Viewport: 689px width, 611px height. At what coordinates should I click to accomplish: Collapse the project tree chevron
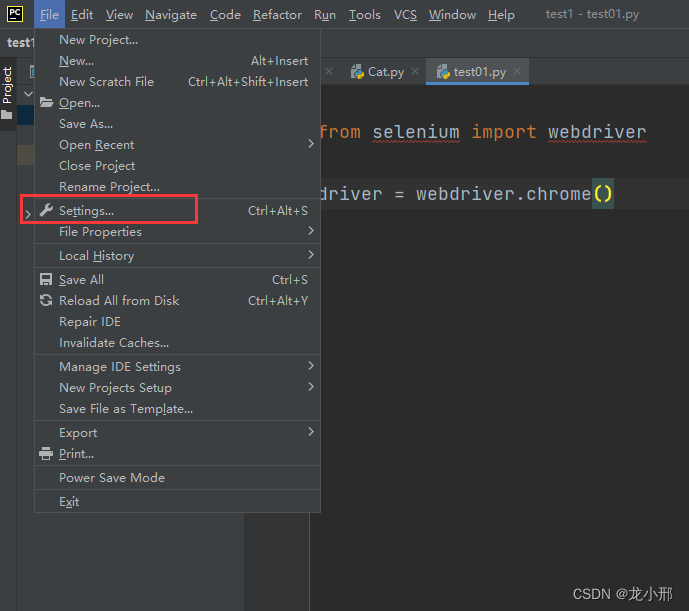(28, 94)
